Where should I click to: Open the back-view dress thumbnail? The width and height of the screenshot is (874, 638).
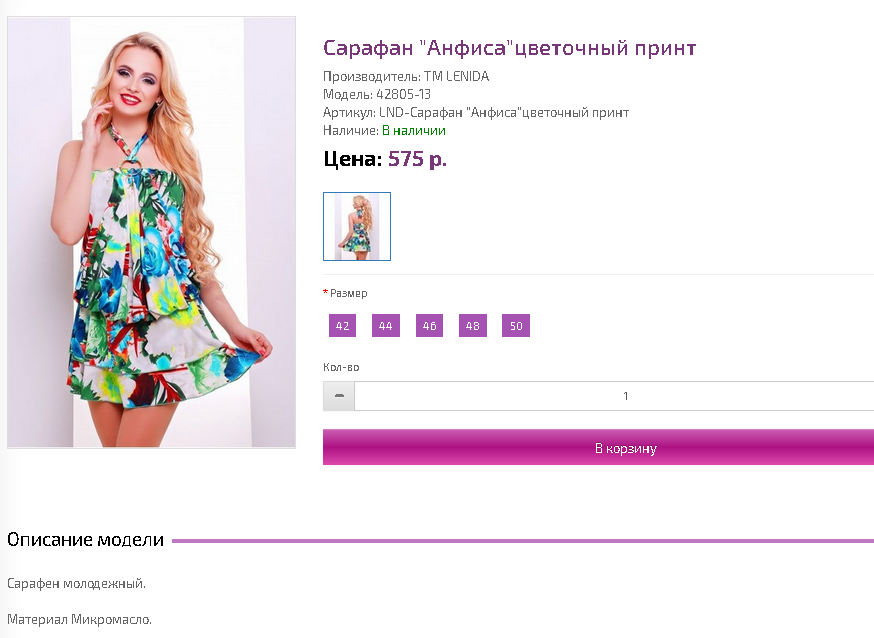[x=357, y=226]
